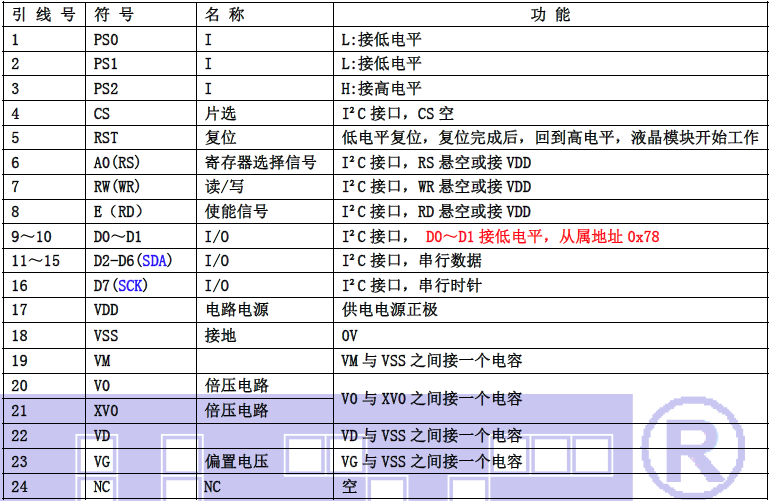Viewport: 770px width, 501px height.
Task: Click the RST symbol cell
Action: [x=106, y=138]
